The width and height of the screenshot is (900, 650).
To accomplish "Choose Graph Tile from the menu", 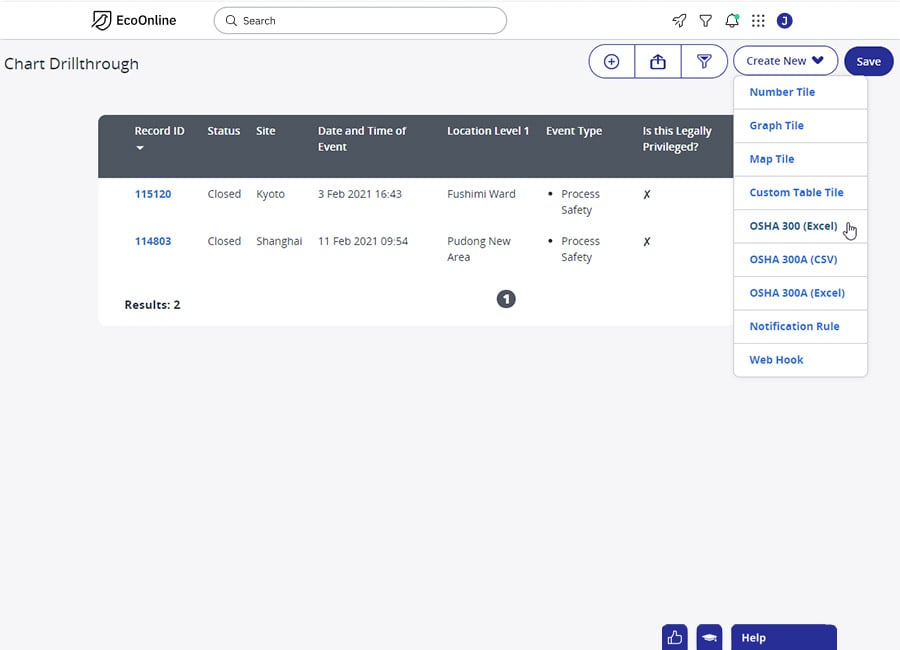I will pos(776,126).
